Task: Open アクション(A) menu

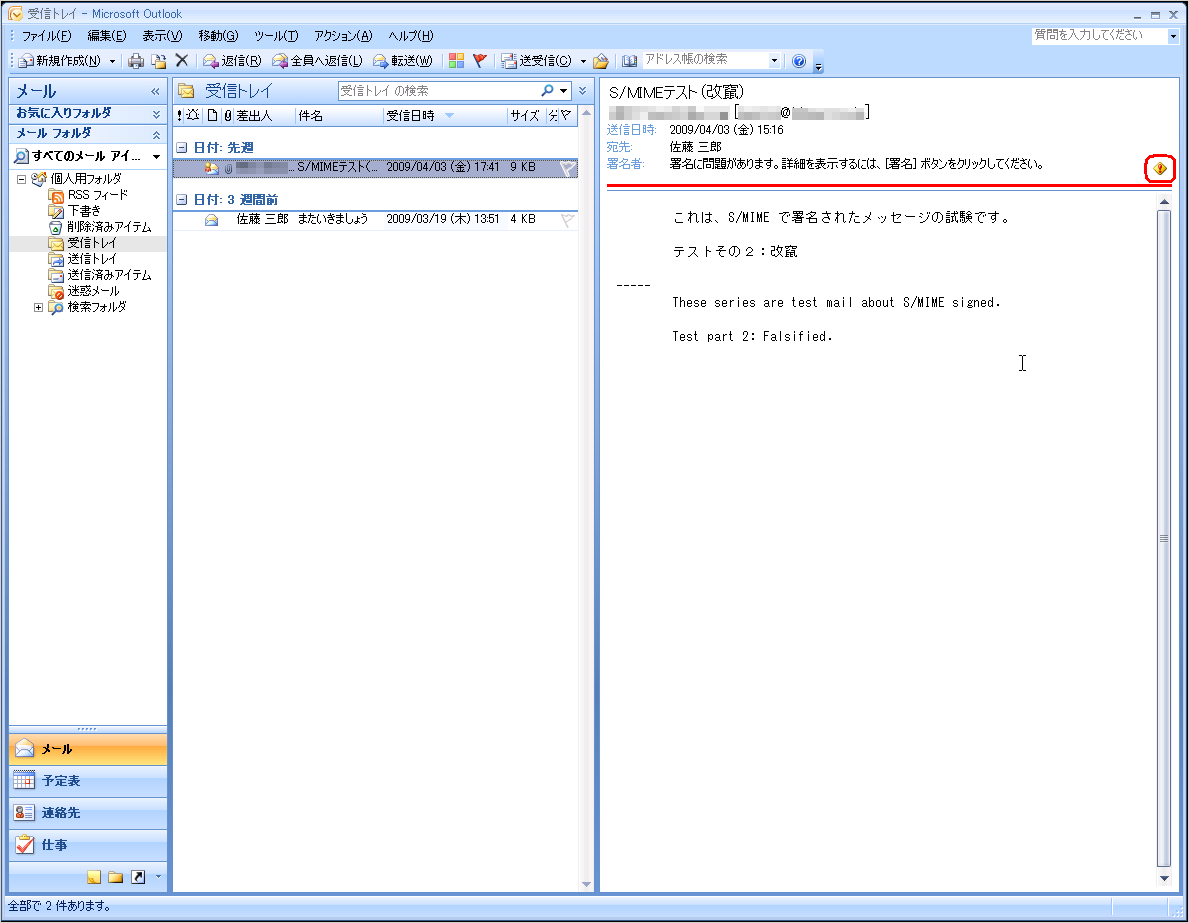Action: pyautogui.click(x=343, y=36)
